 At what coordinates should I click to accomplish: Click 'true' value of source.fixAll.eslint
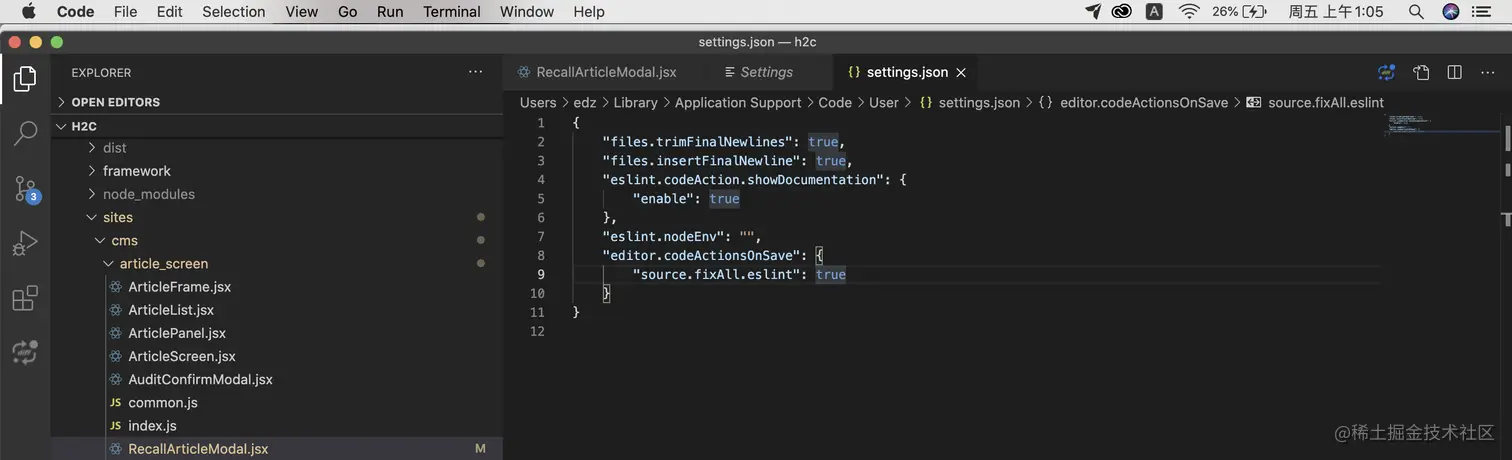pos(831,274)
